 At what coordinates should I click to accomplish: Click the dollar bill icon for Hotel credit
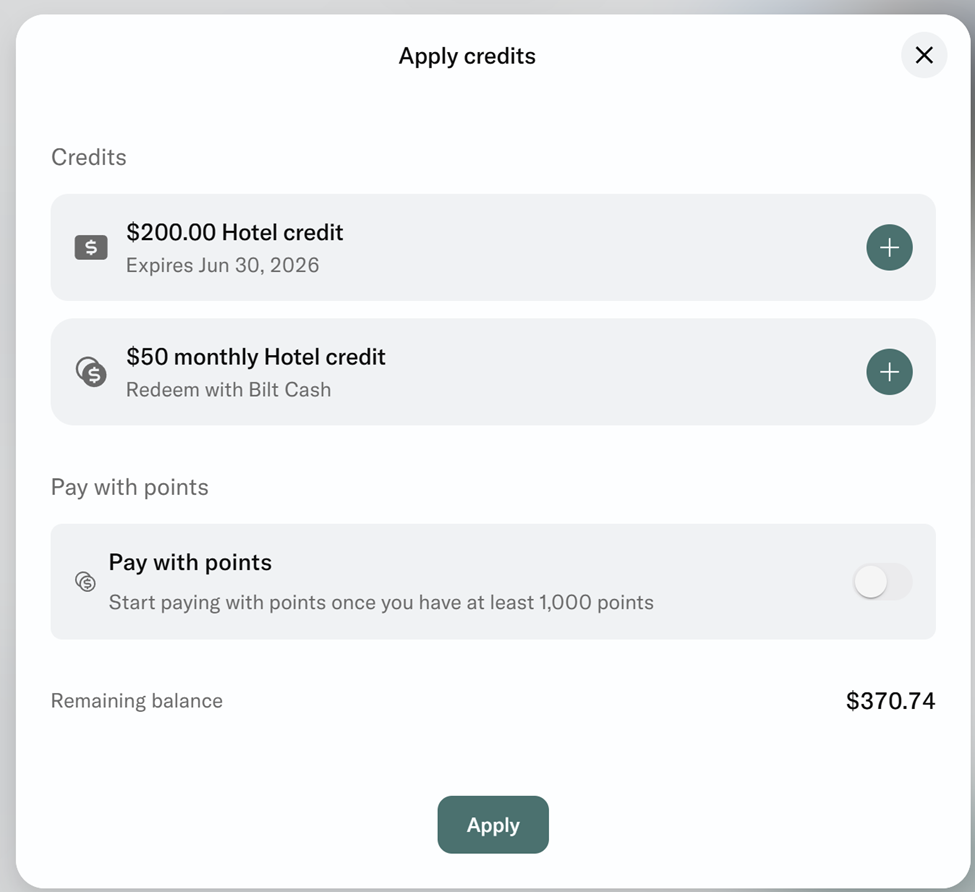click(91, 247)
